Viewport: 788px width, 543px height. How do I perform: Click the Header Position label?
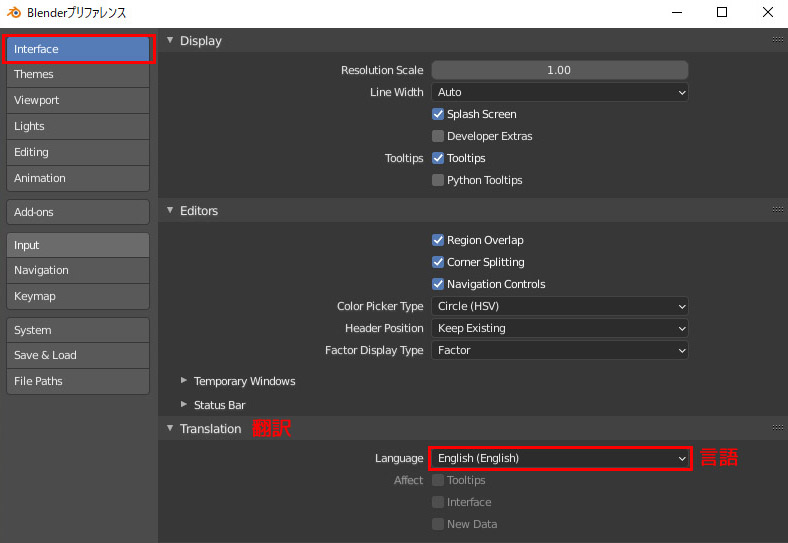pos(384,328)
